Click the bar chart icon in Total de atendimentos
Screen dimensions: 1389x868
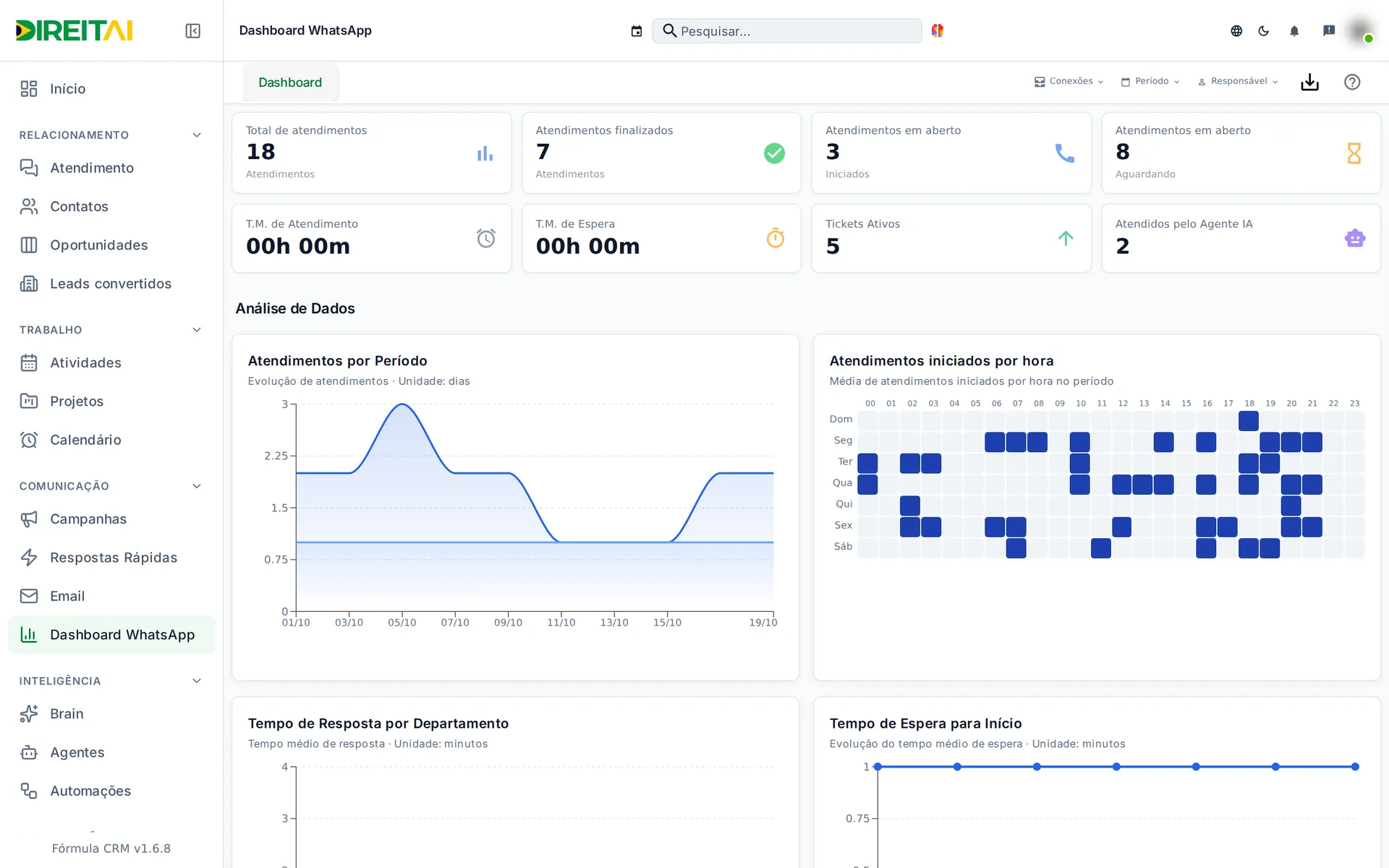point(485,153)
